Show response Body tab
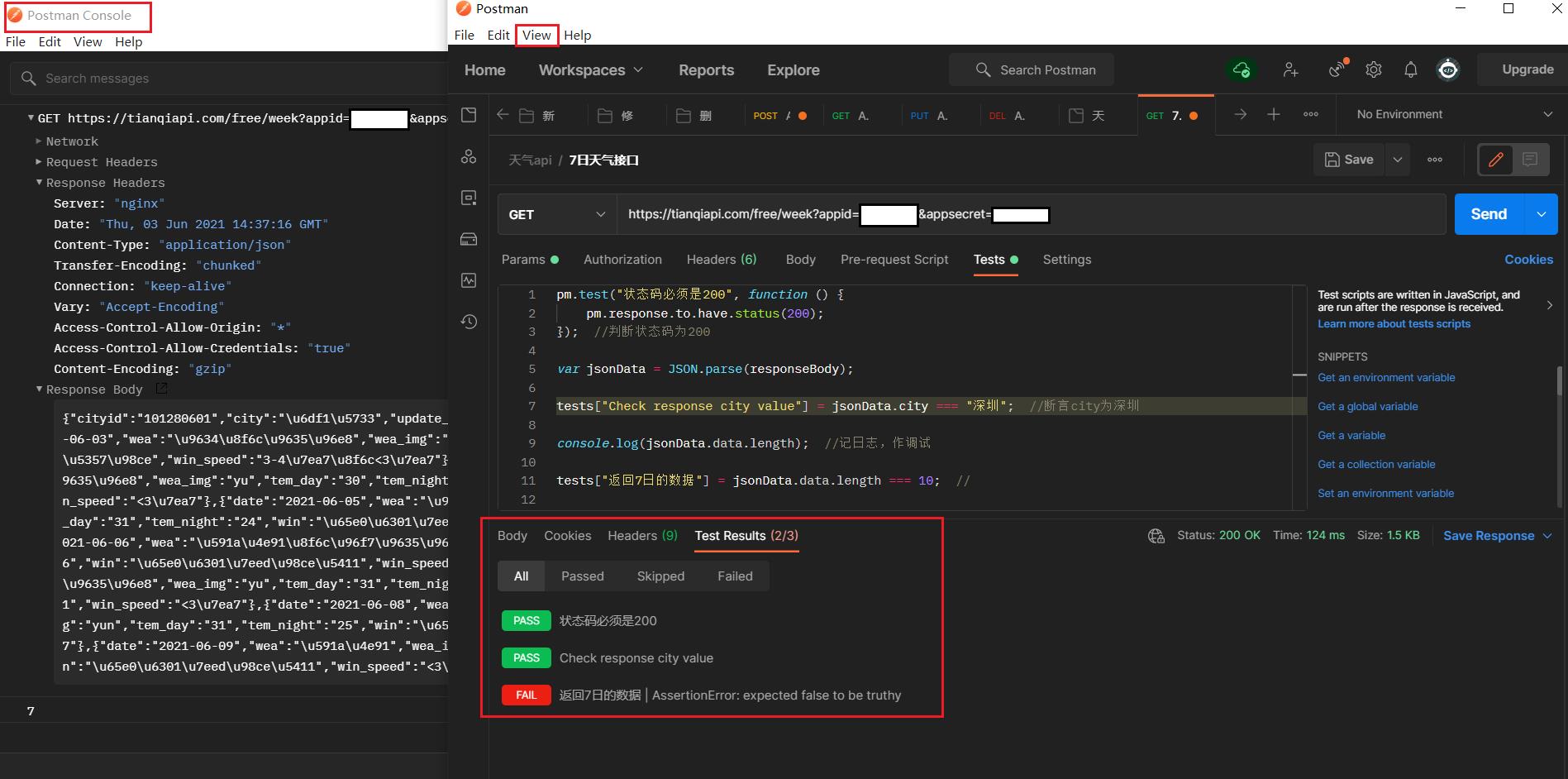Viewport: 1568px width, 779px height. (512, 536)
